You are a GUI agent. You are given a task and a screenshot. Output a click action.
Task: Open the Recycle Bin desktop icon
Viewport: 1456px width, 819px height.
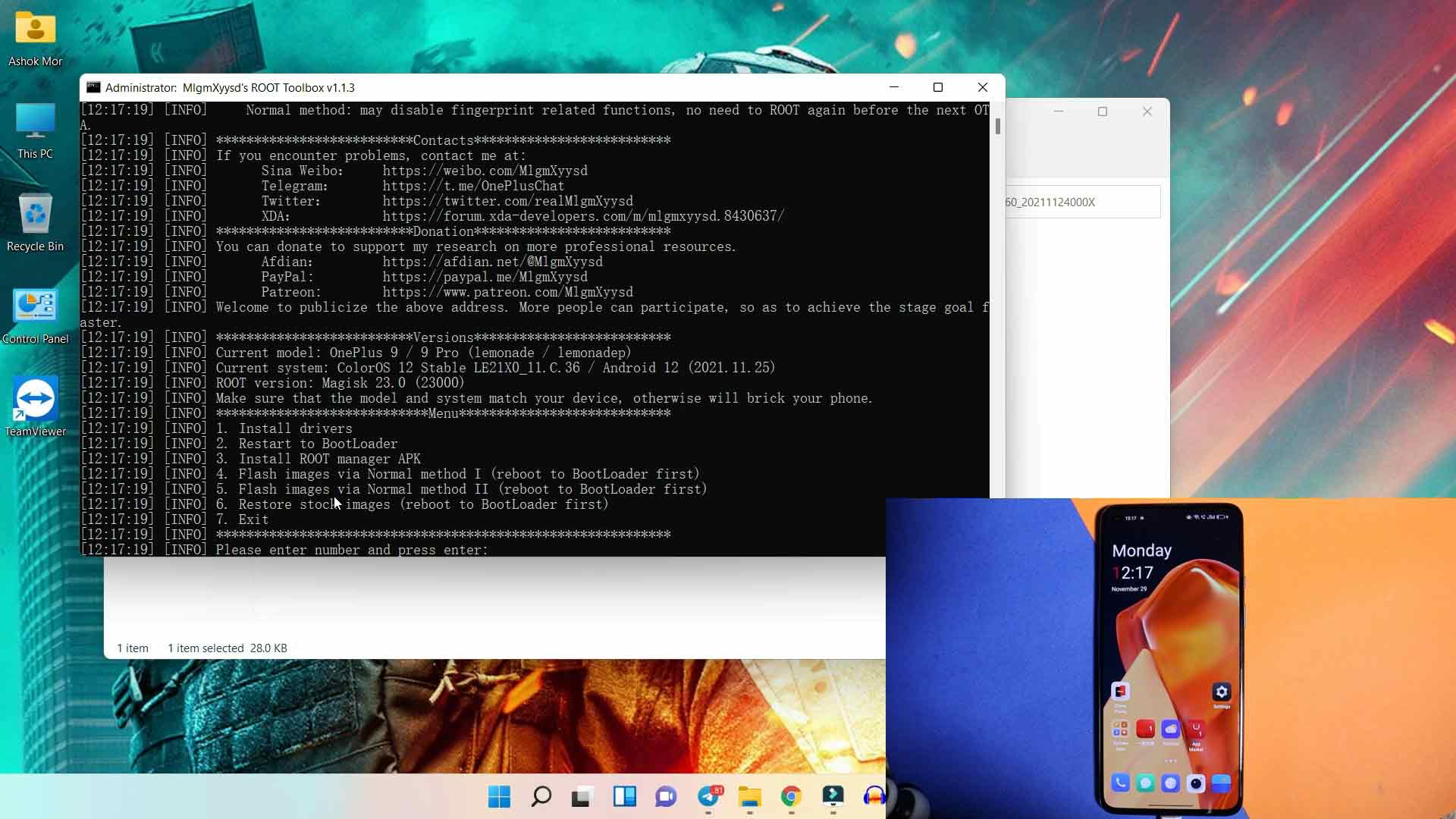coord(35,223)
